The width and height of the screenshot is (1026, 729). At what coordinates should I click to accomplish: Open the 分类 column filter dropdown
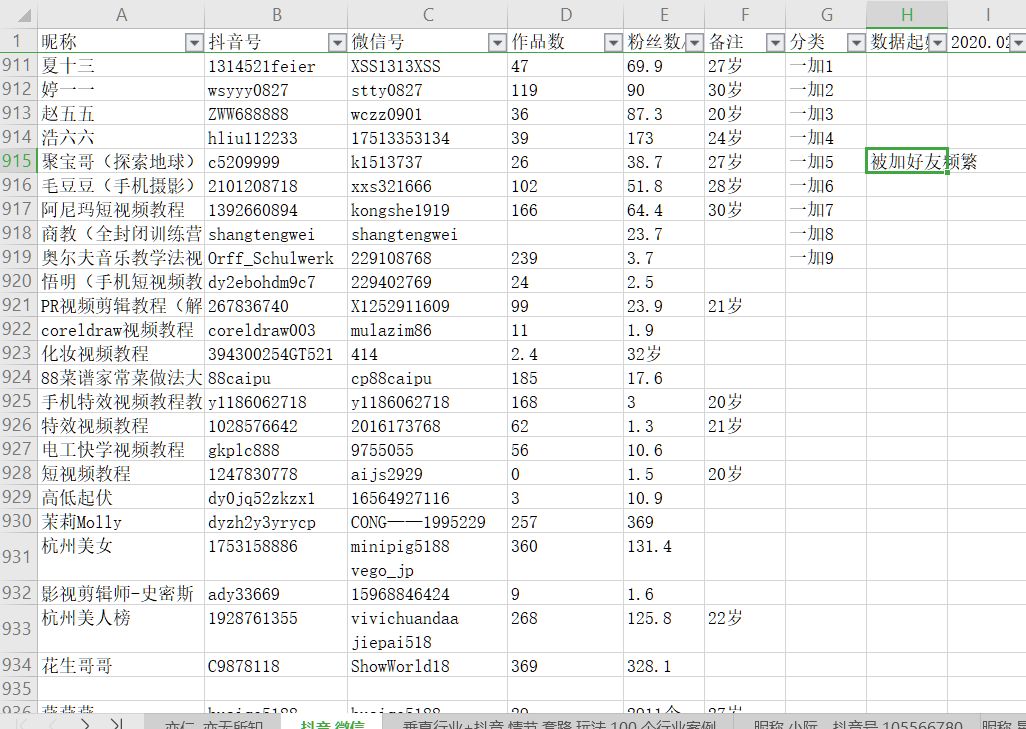[x=856, y=43]
